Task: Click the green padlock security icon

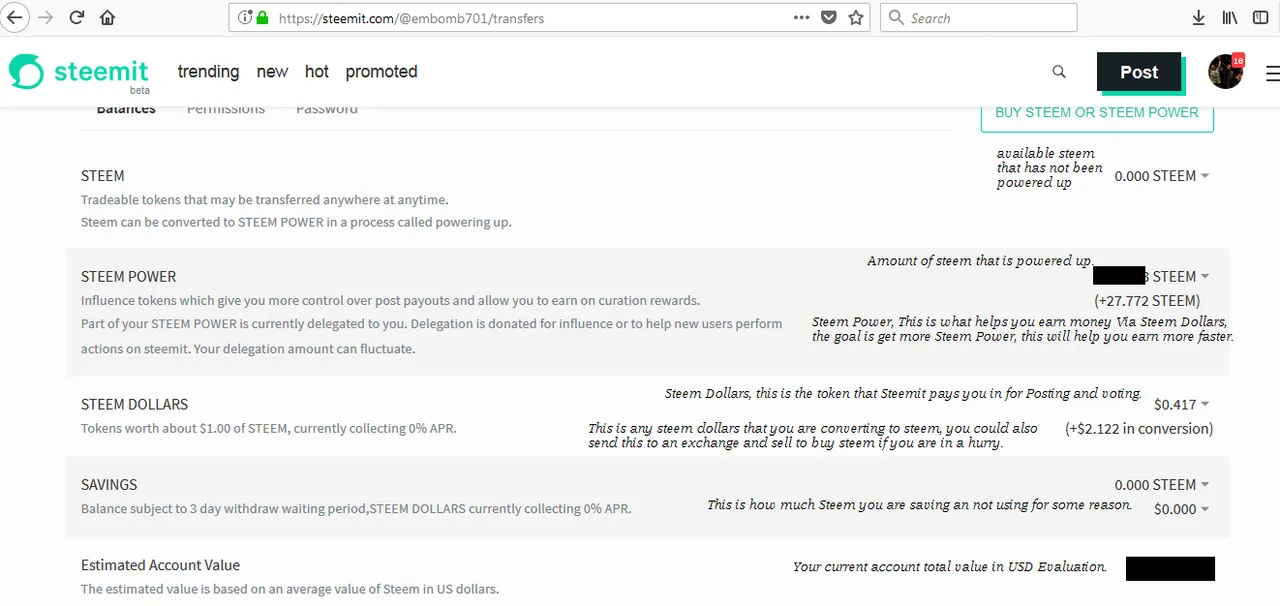Action: click(262, 17)
